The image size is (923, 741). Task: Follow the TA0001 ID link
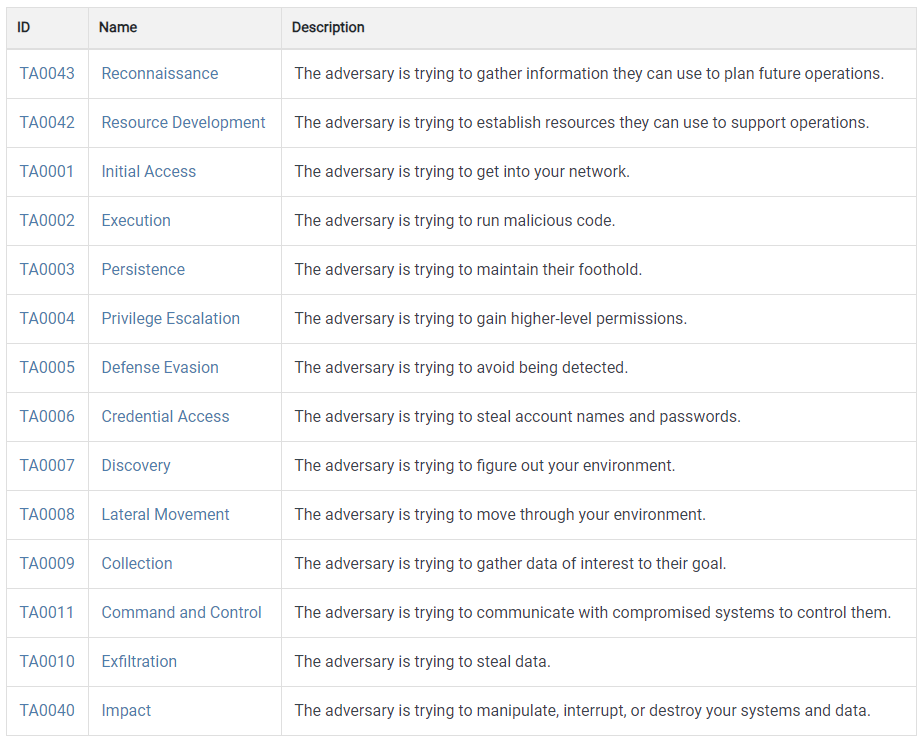click(47, 171)
